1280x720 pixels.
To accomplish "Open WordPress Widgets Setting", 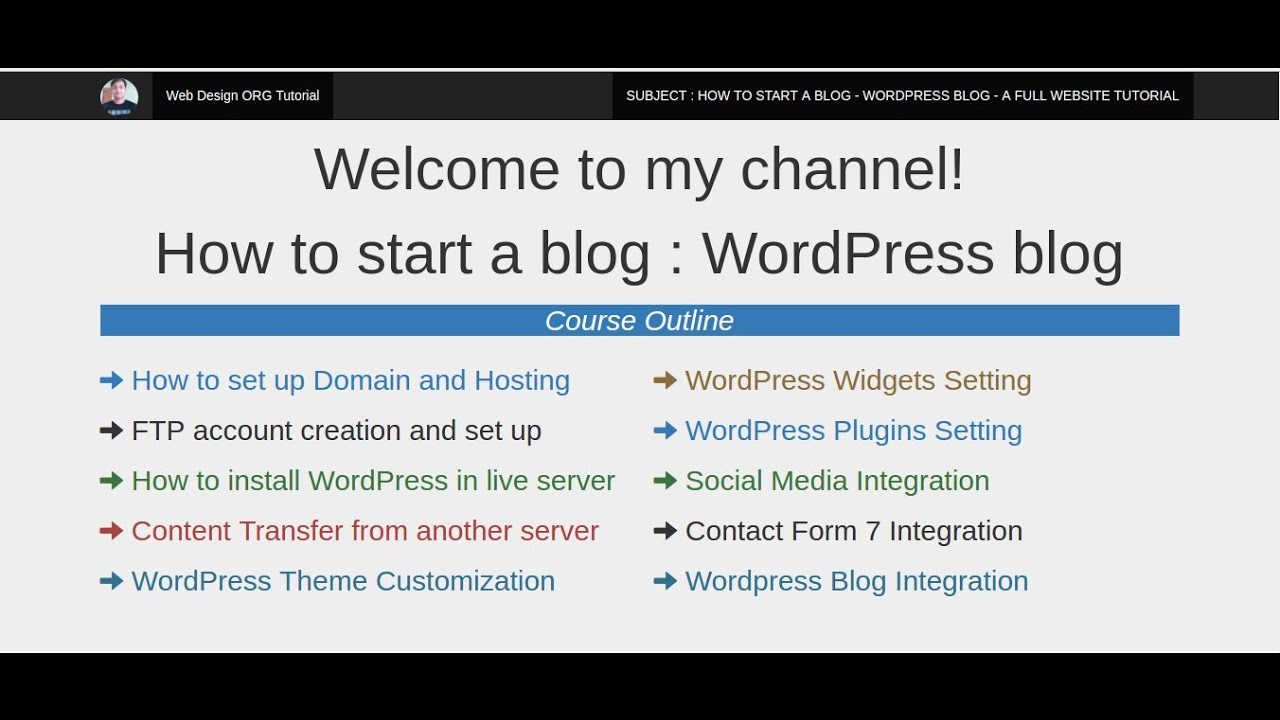I will click(x=858, y=380).
